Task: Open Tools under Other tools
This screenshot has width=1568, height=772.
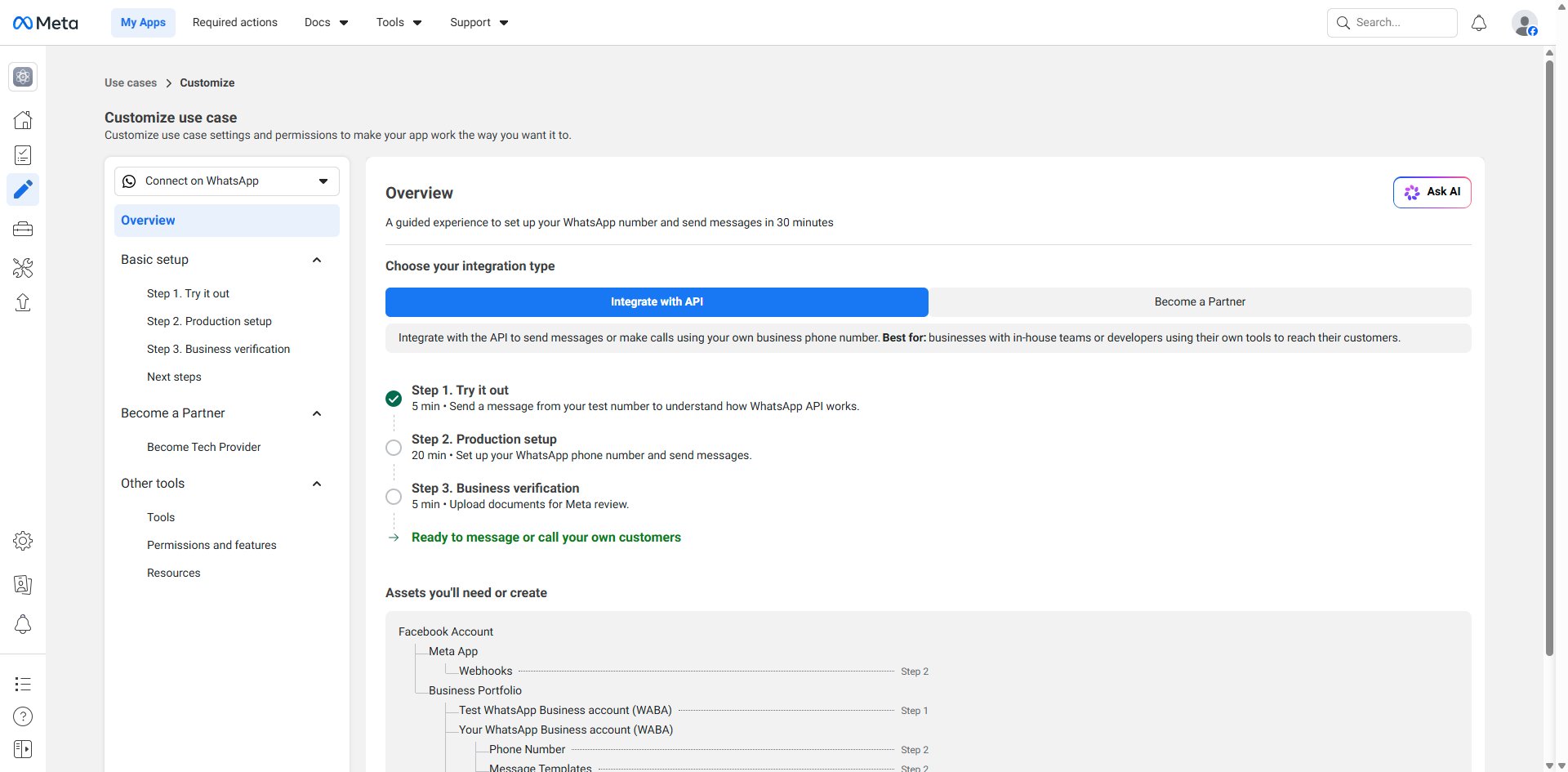Action: pos(161,518)
